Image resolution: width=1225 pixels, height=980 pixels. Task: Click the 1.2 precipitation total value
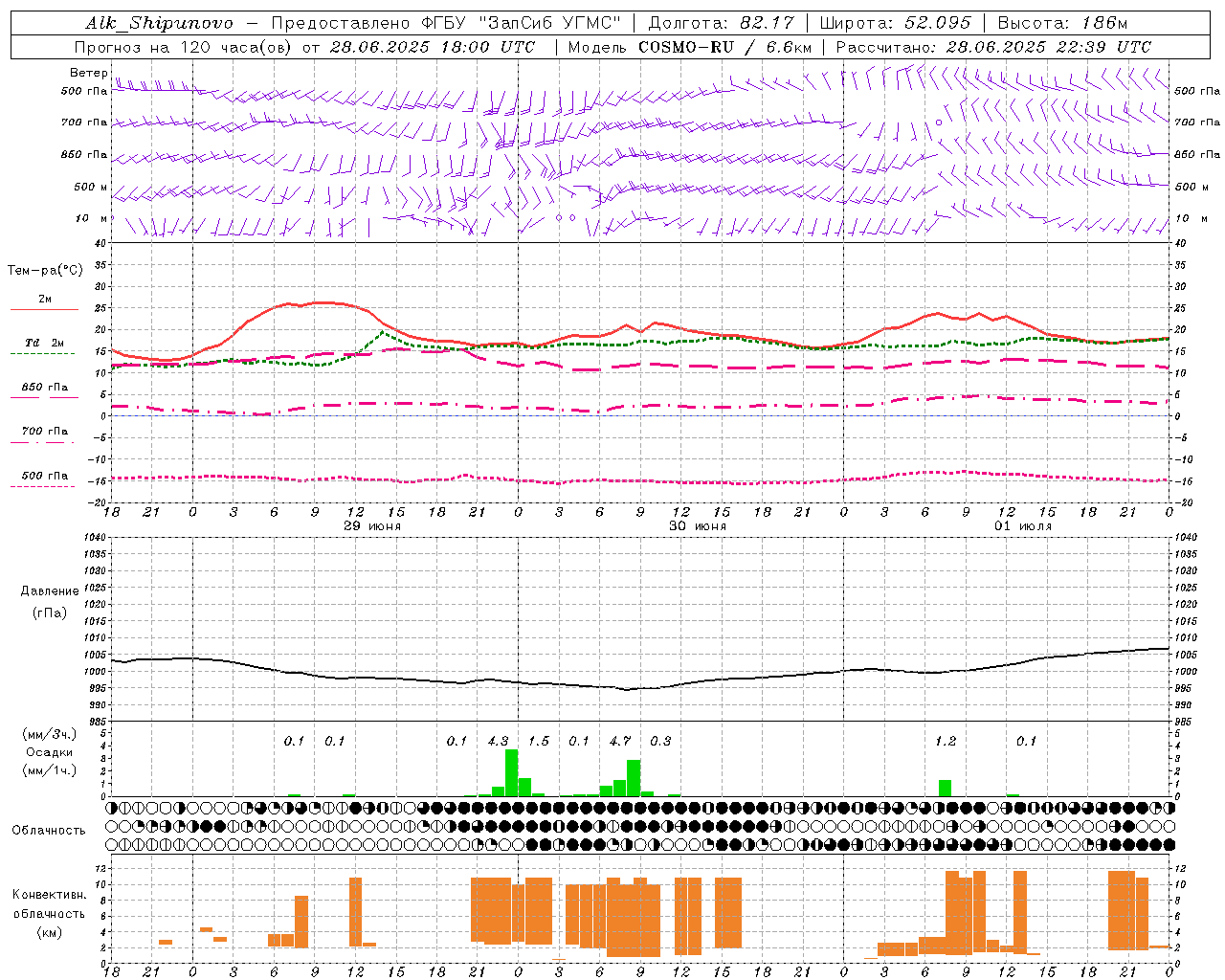946,742
